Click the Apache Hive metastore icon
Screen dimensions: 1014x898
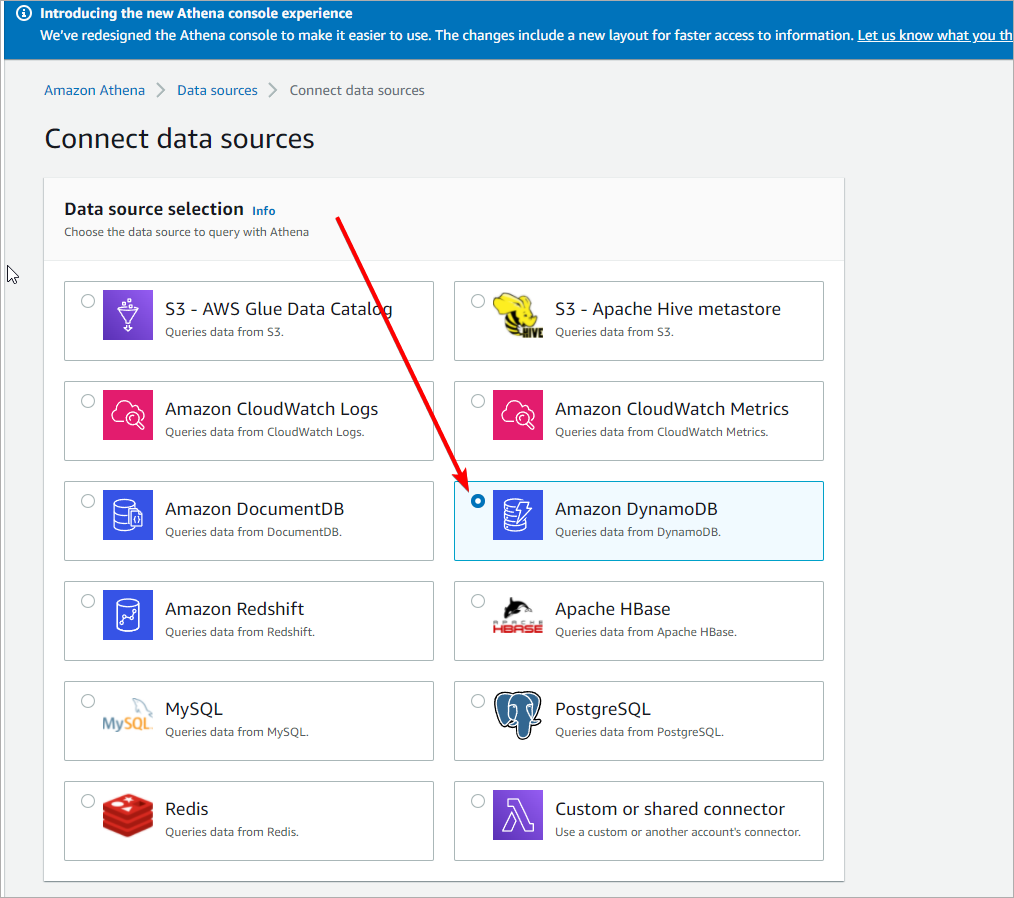(517, 314)
